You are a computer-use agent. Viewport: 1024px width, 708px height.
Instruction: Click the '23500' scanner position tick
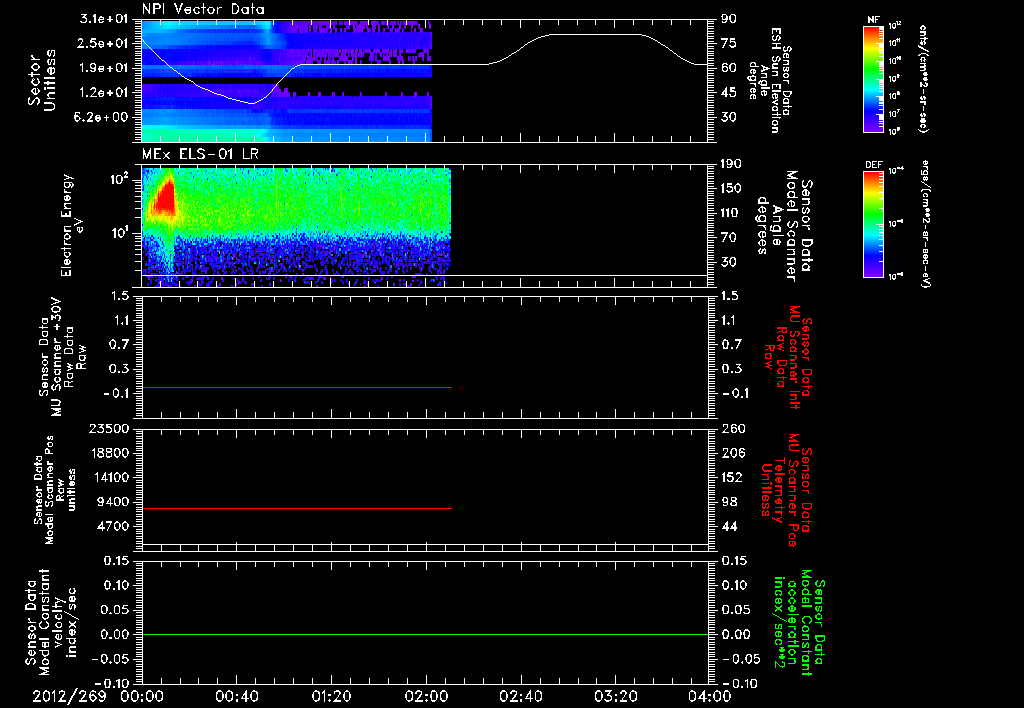click(109, 428)
